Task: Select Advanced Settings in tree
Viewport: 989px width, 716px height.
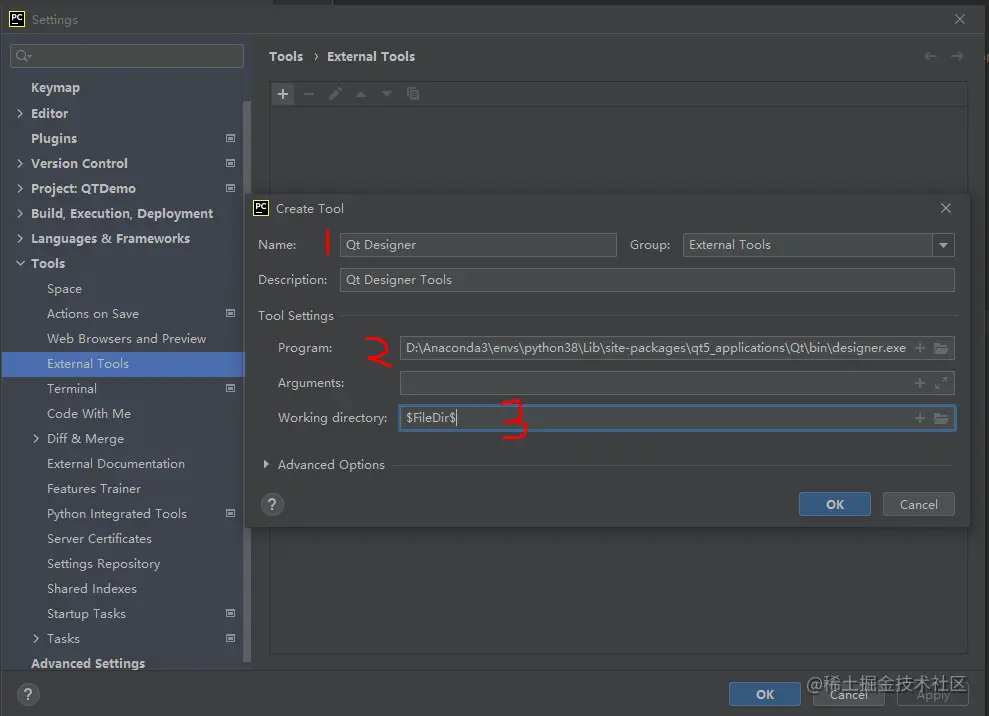Action: tap(88, 663)
